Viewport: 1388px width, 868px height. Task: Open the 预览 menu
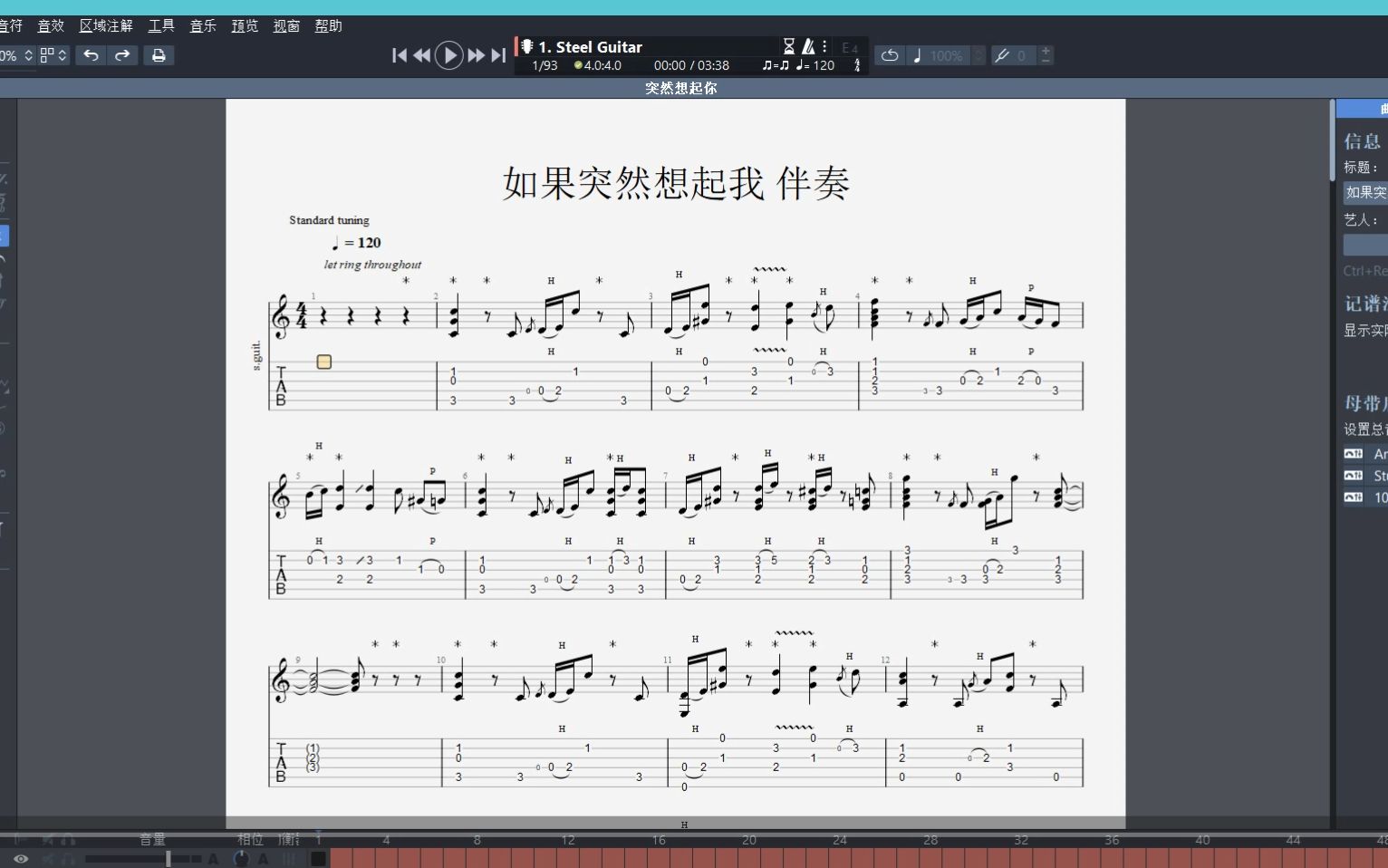[x=245, y=25]
